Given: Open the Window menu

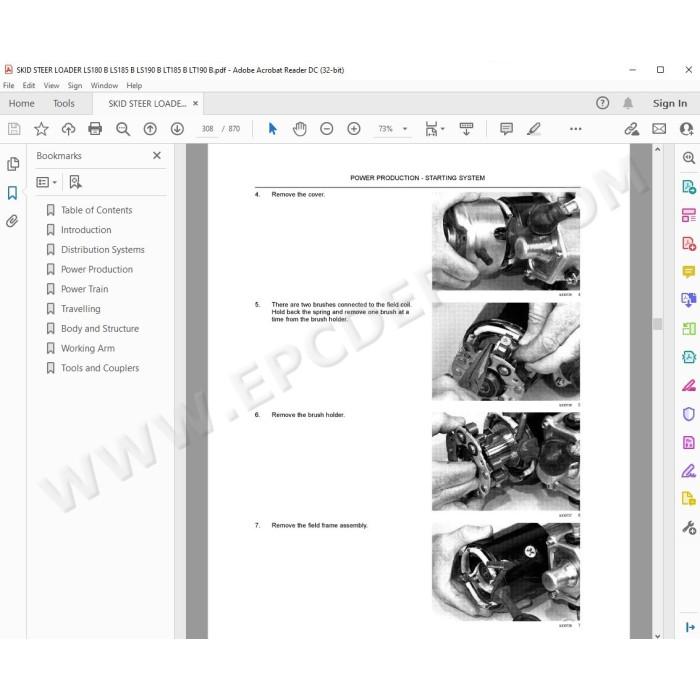Looking at the screenshot, I should pos(104,85).
